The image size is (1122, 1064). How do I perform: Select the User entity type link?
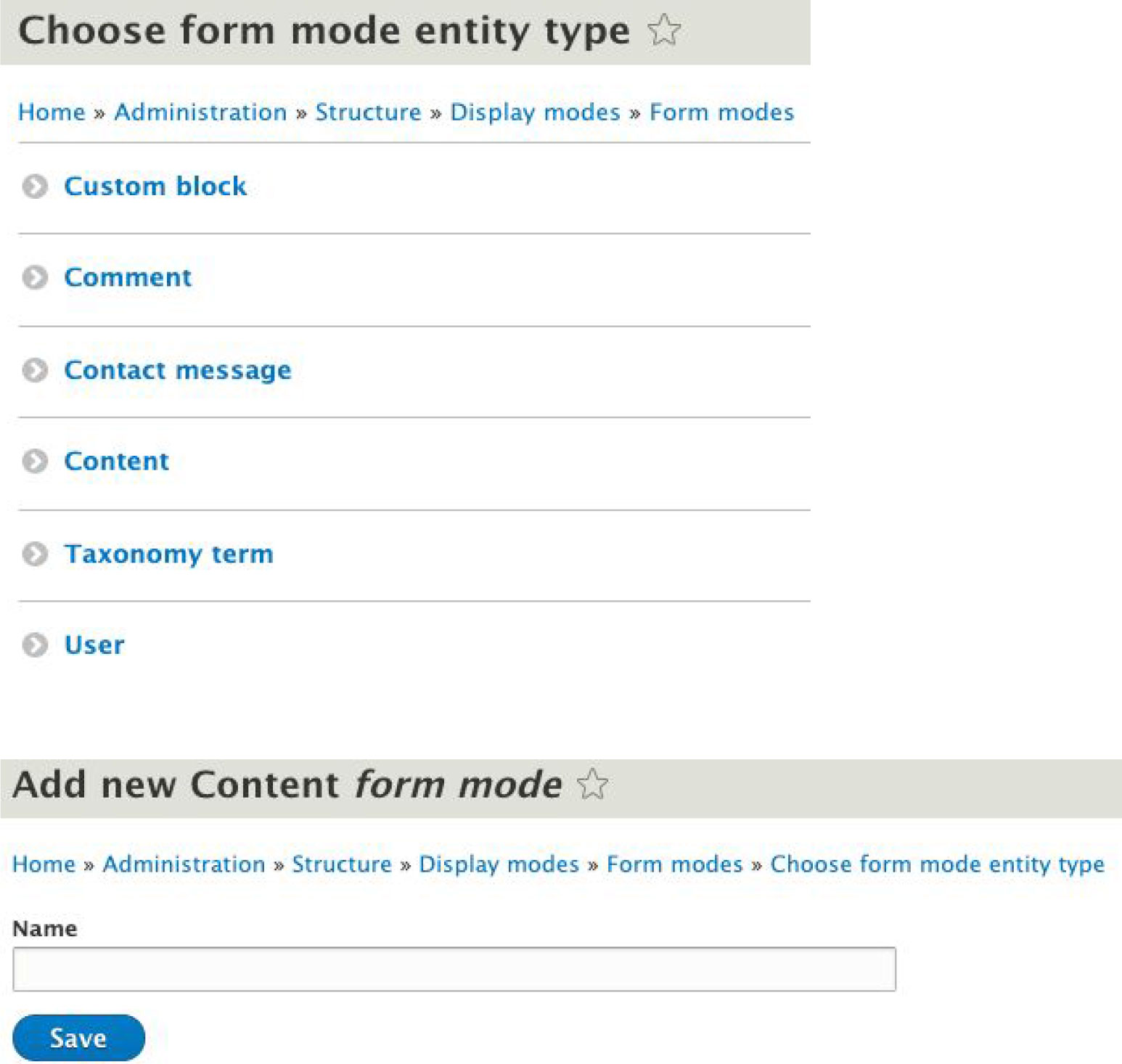pos(94,644)
